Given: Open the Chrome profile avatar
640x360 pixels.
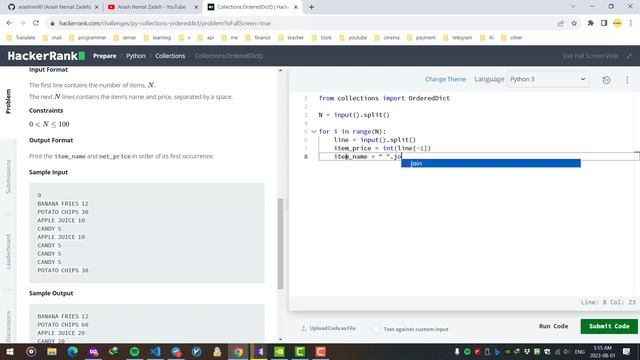Looking at the screenshot, I should point(618,23).
